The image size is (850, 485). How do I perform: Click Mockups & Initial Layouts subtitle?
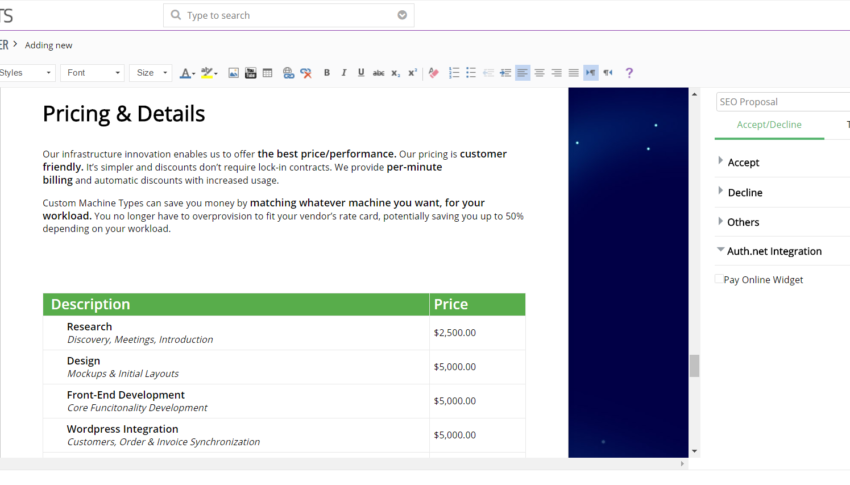(123, 374)
